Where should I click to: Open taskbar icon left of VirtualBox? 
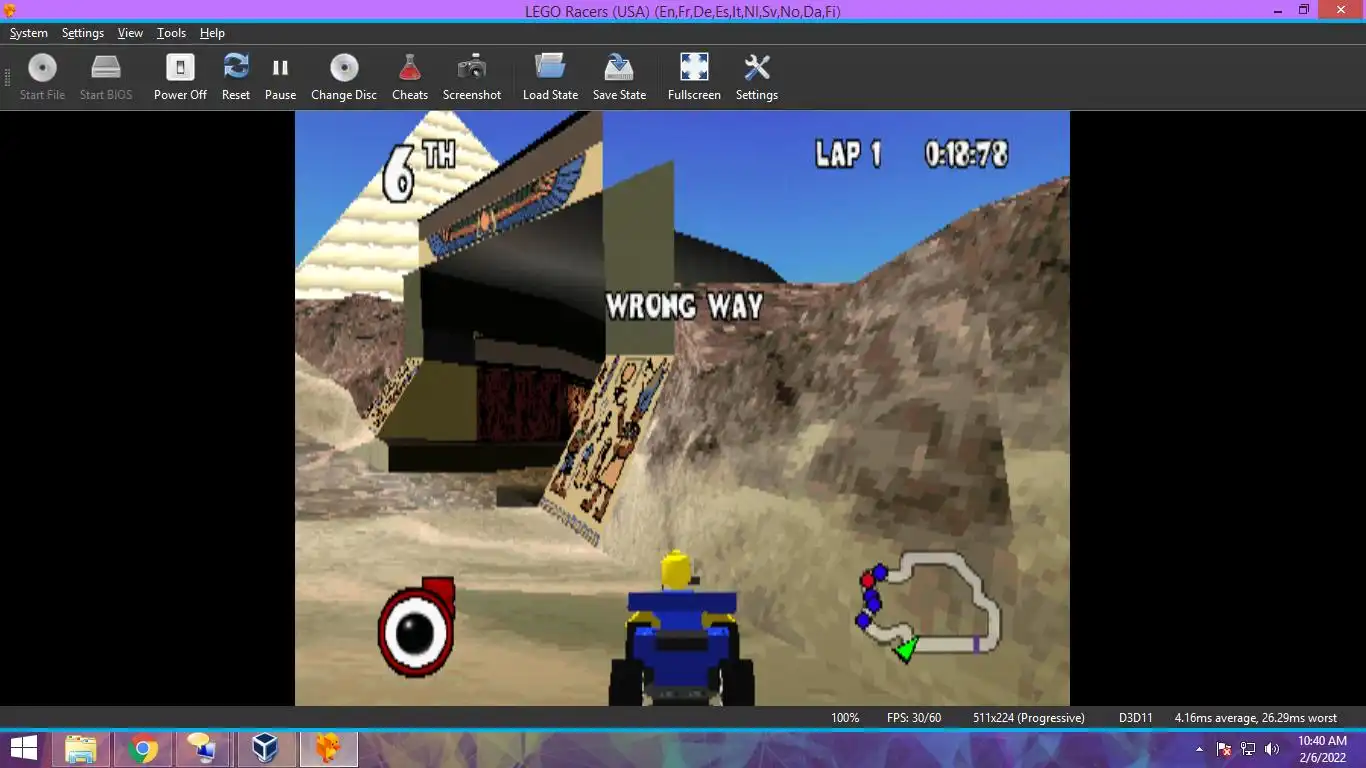[203, 748]
